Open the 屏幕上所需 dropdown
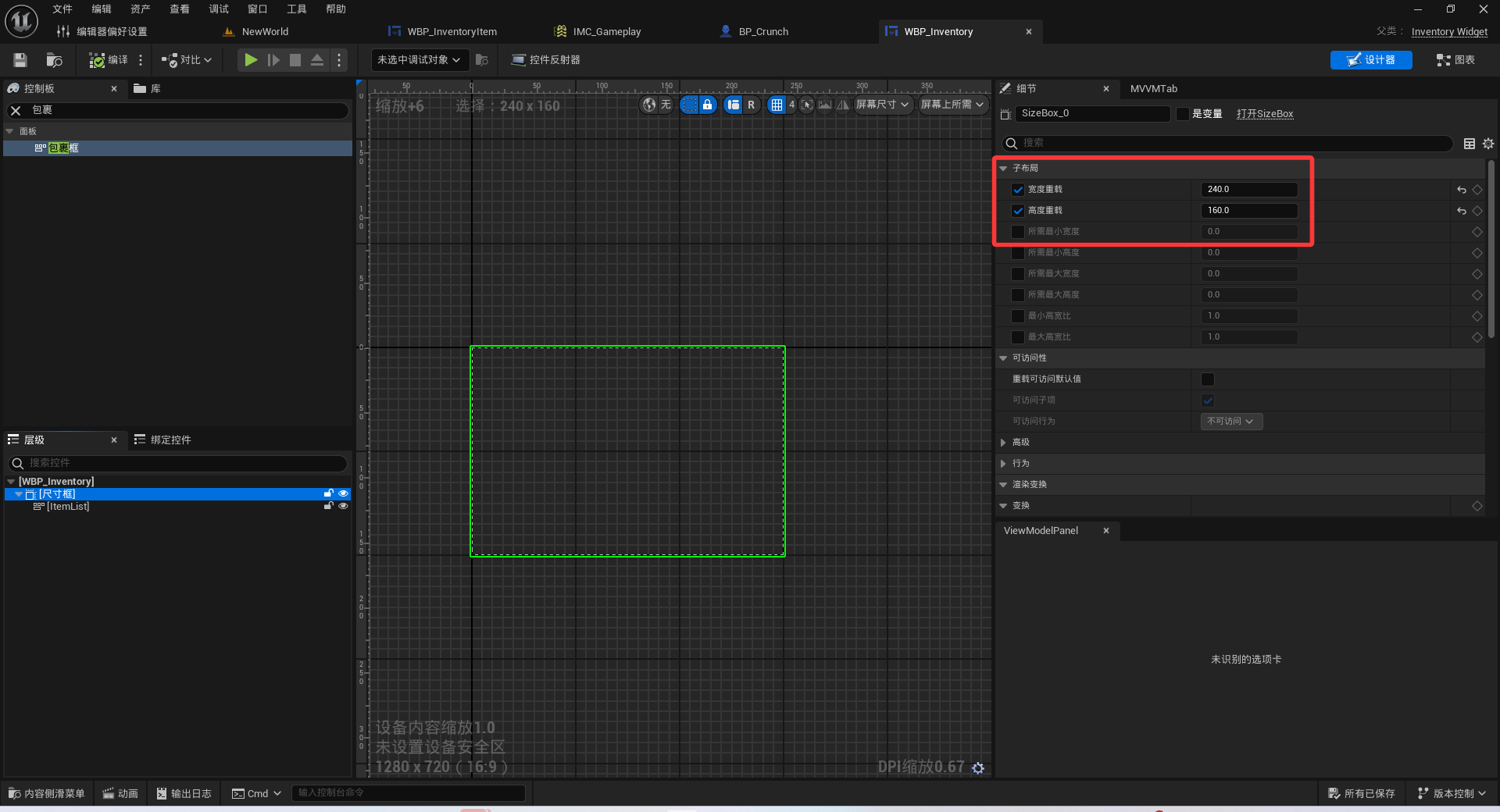Screen dimensions: 1500x812 (952, 105)
